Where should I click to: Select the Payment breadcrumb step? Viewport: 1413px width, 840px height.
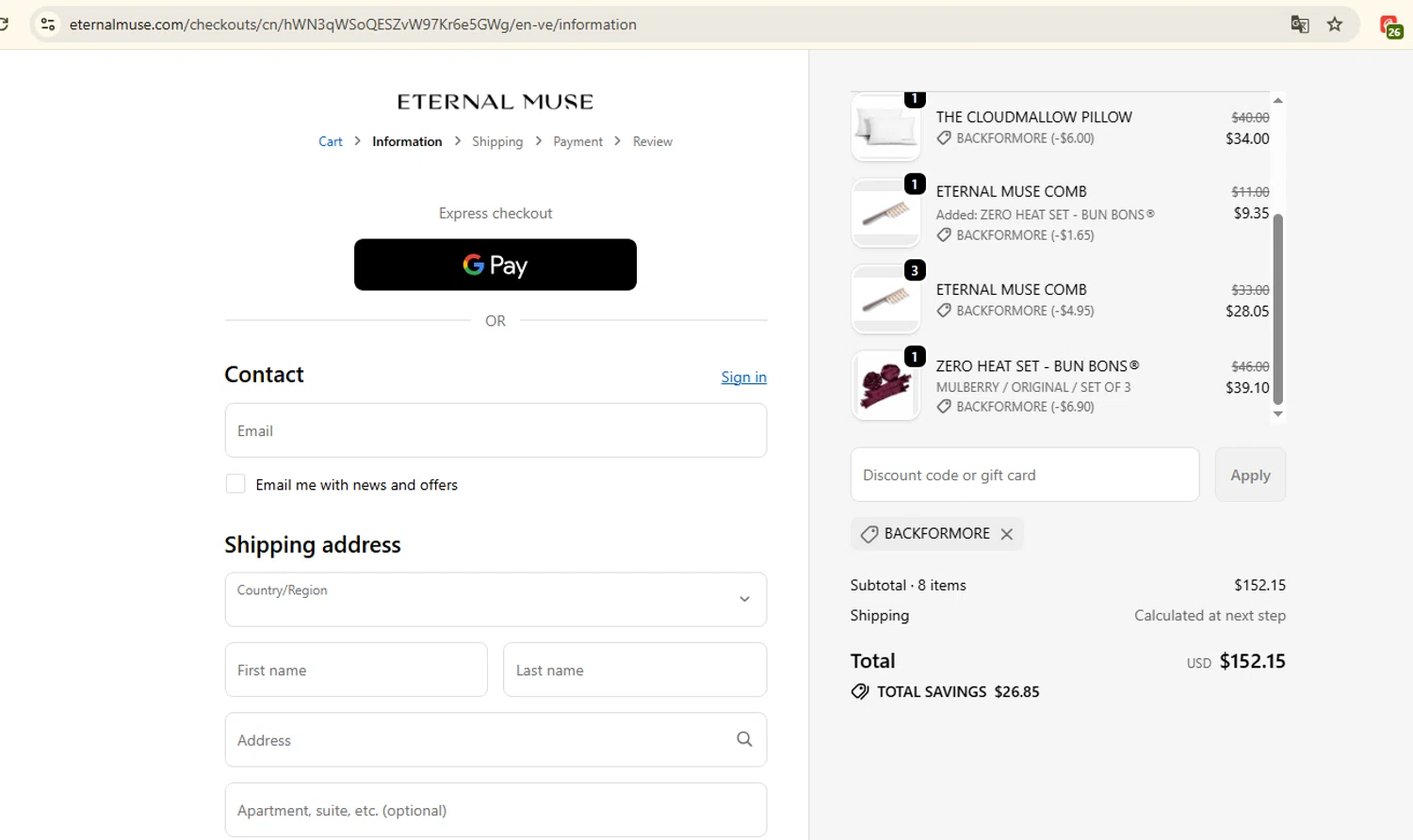(577, 141)
